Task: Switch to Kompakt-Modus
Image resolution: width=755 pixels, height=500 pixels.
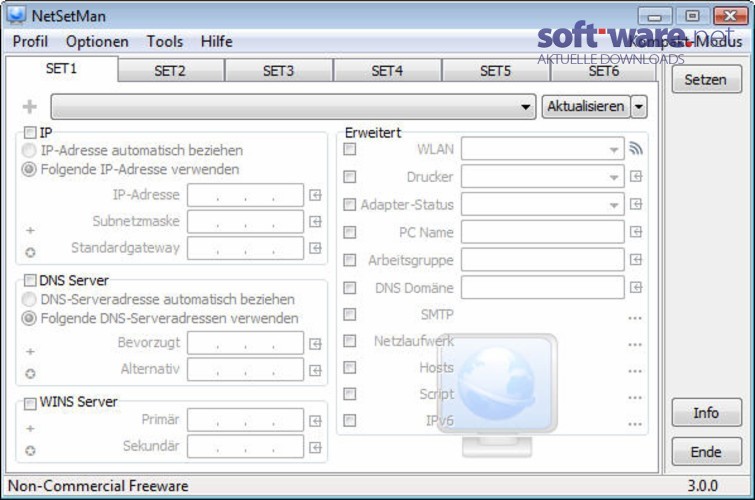Action: [x=687, y=41]
